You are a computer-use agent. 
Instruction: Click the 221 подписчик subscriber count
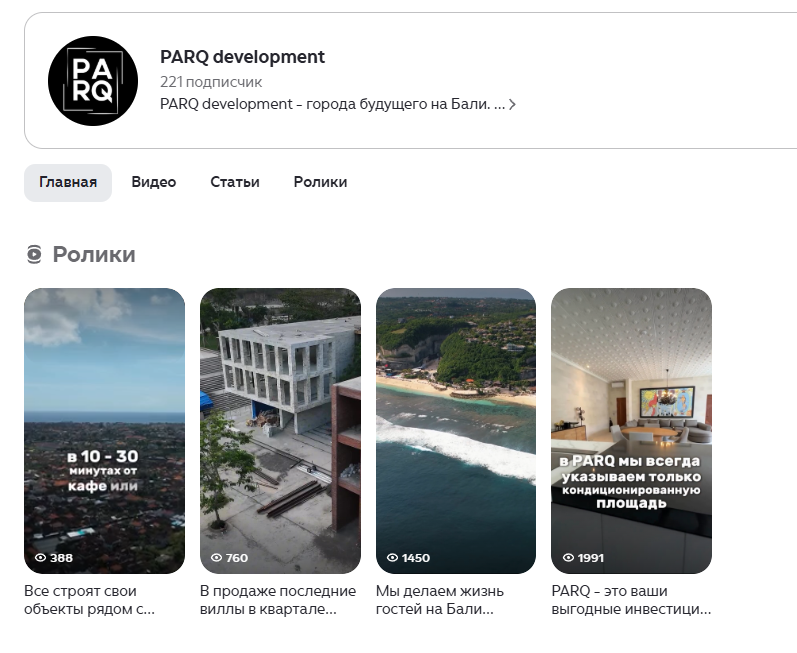coord(211,82)
